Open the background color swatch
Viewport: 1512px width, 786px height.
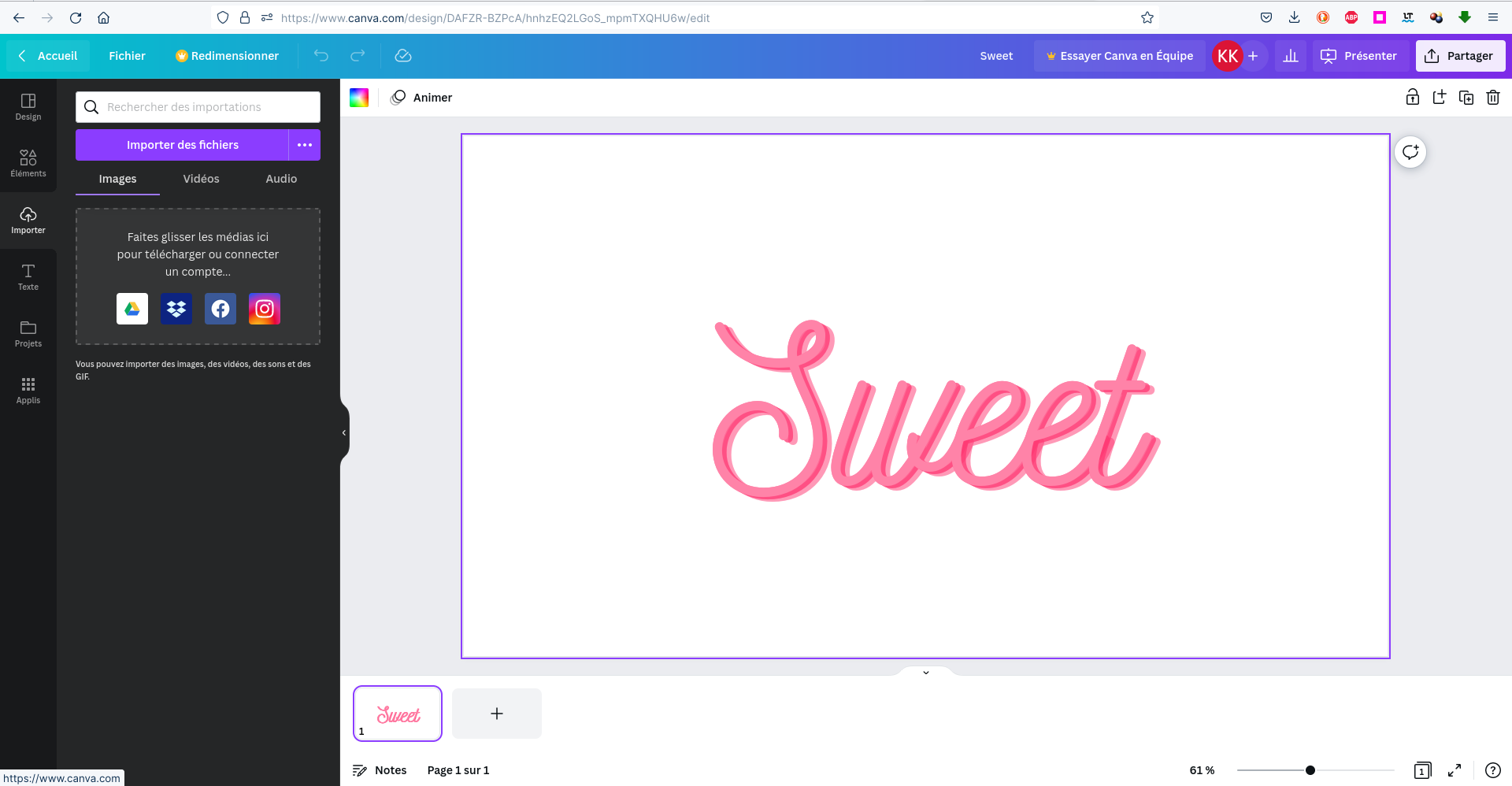[359, 98]
